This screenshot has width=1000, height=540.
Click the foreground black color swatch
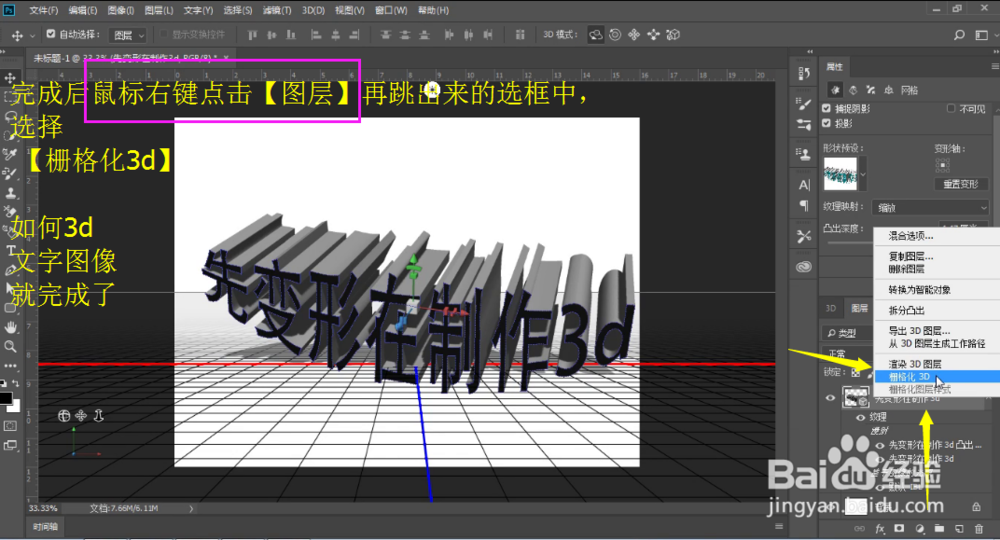[x=6, y=398]
